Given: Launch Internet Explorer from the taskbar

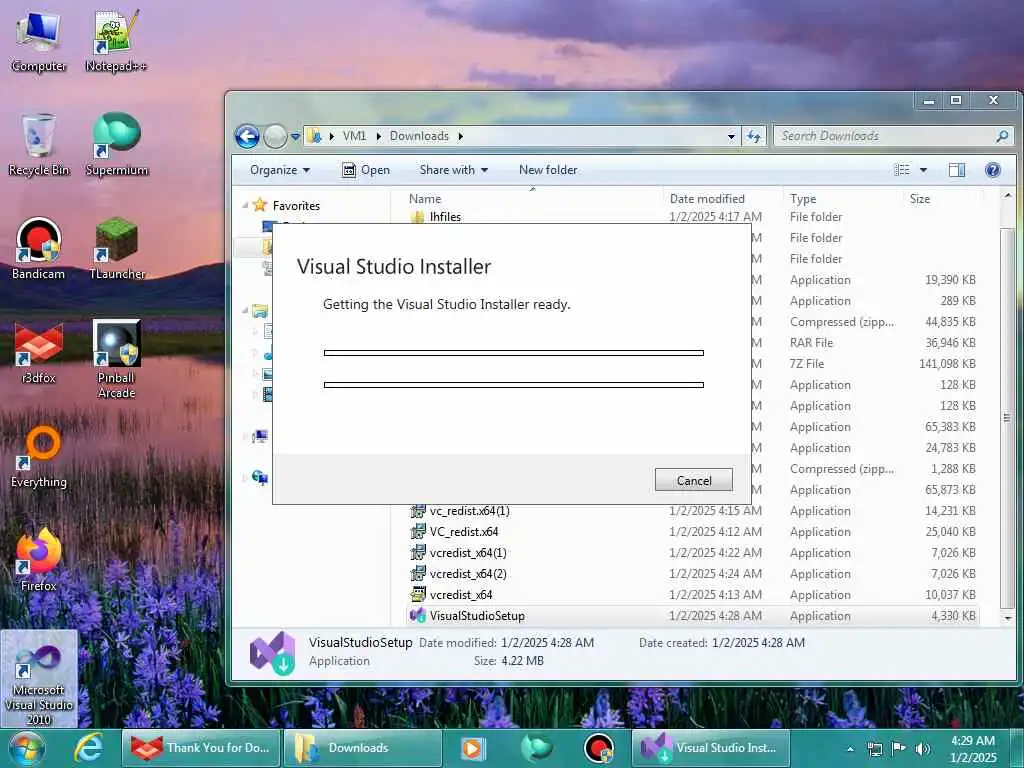Looking at the screenshot, I should click(89, 748).
